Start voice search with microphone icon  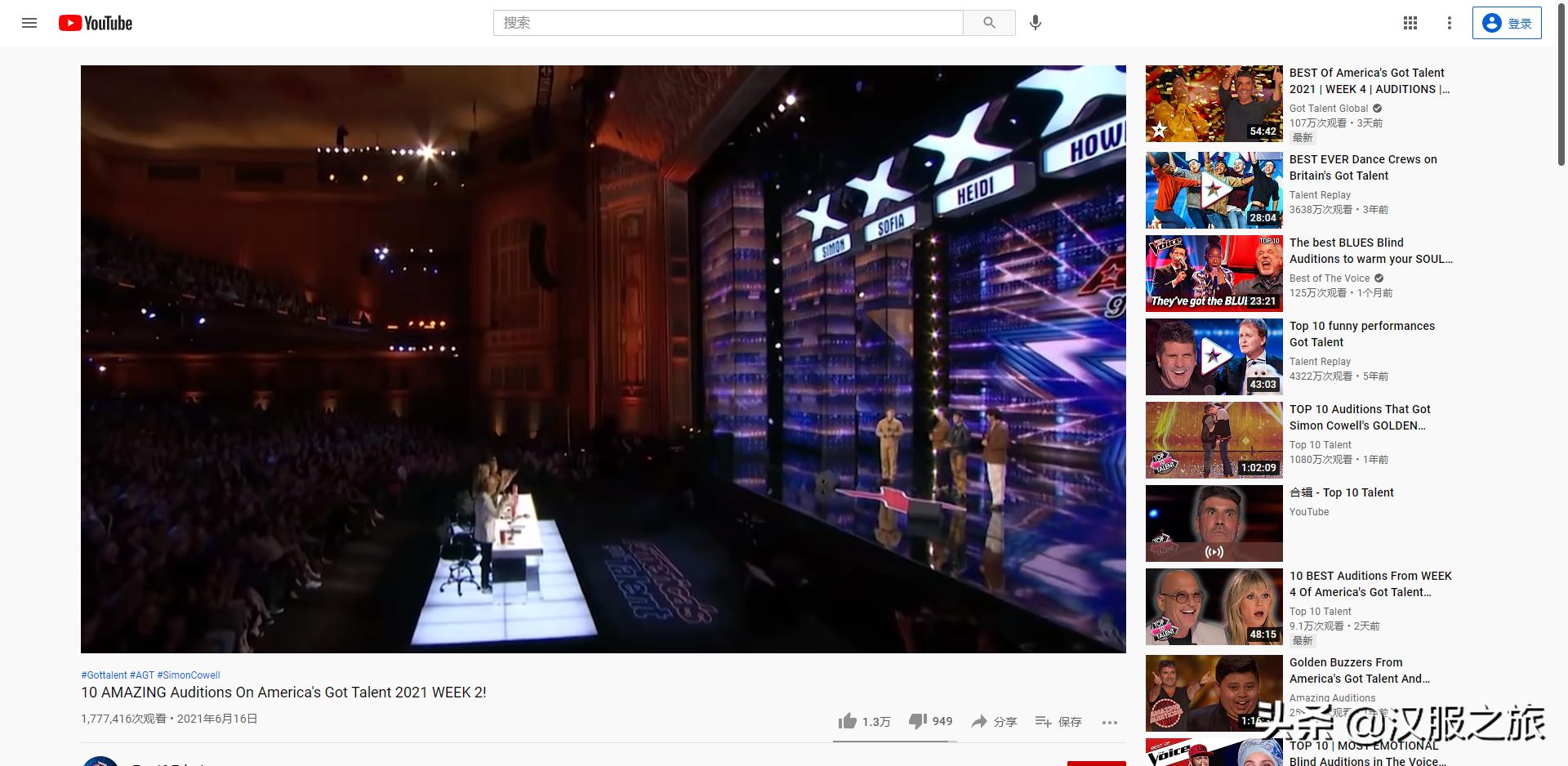1036,23
